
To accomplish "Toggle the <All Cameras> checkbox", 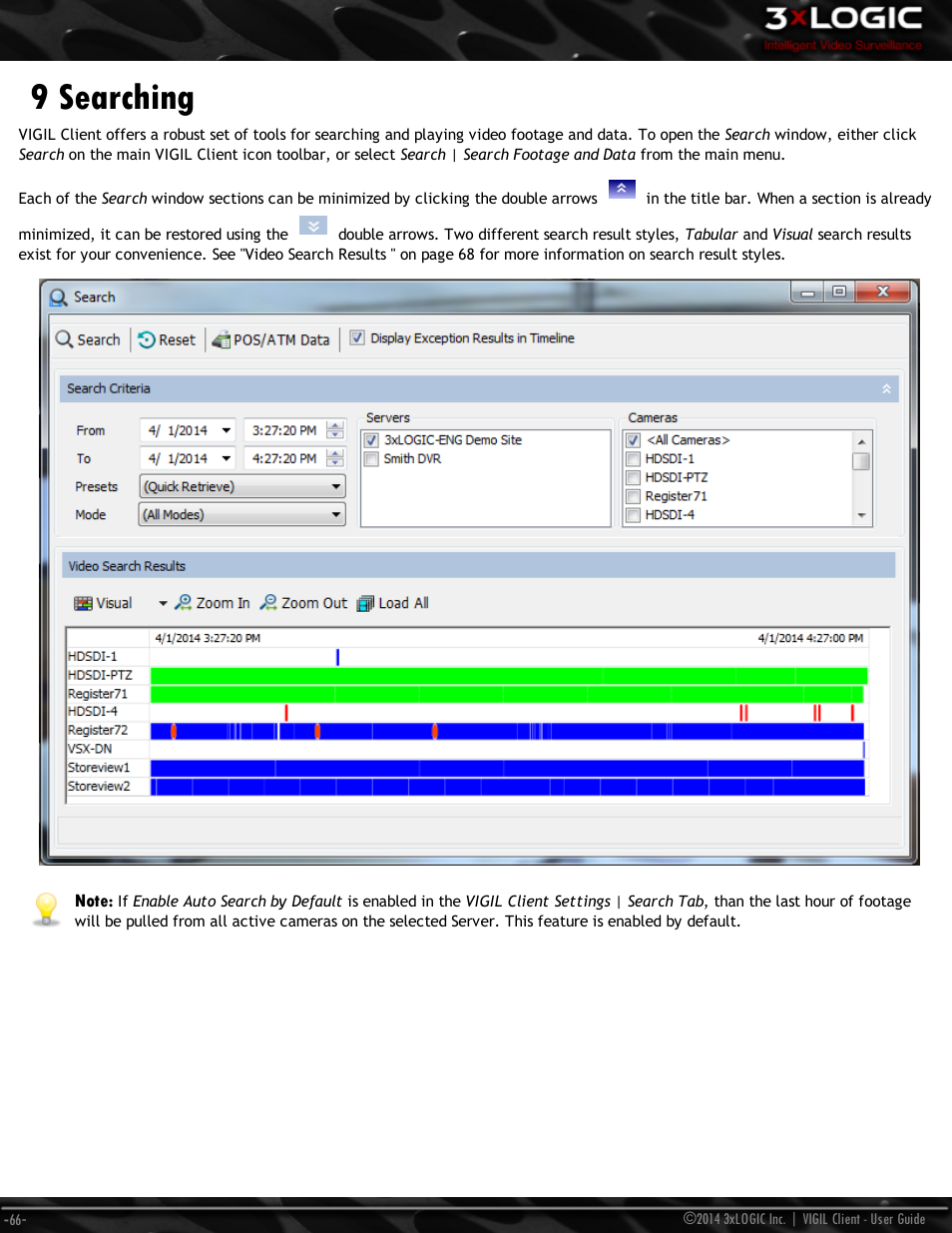I will 633,440.
